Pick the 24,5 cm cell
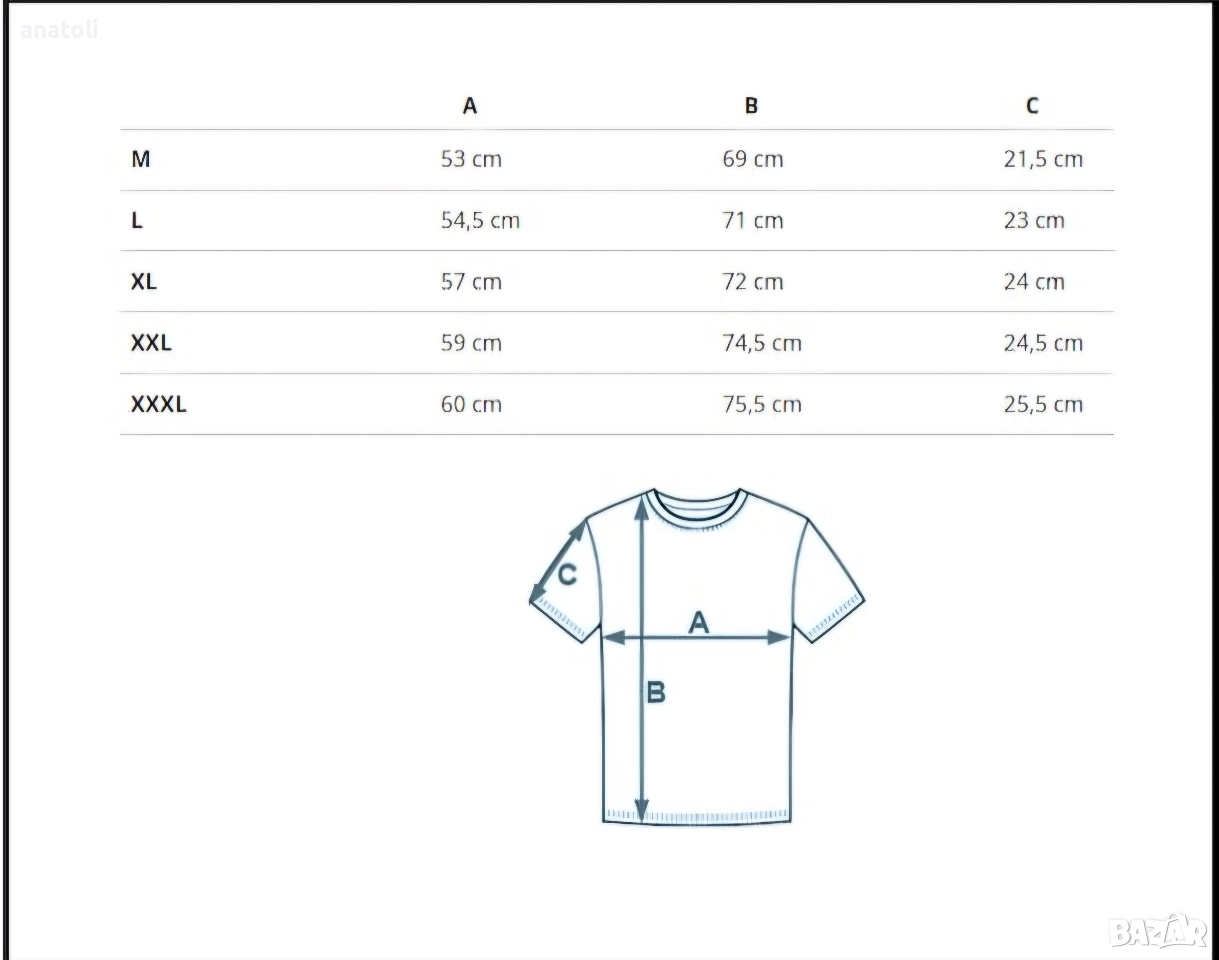 pyautogui.click(x=1043, y=343)
